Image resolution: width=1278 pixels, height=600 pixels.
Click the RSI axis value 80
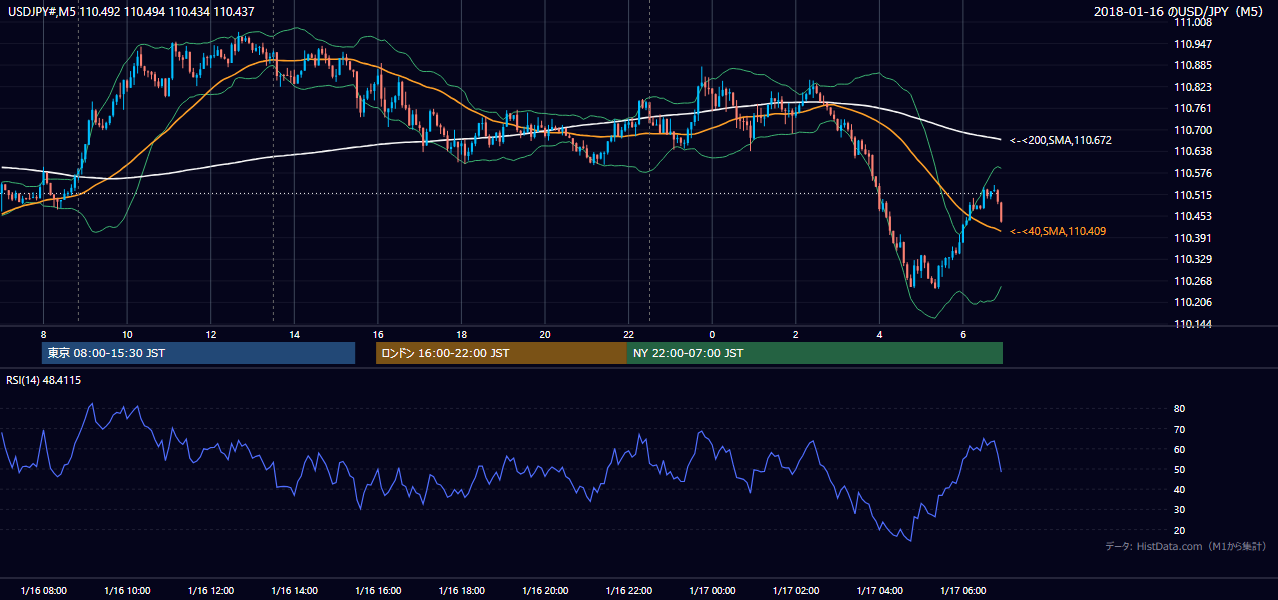[1179, 409]
